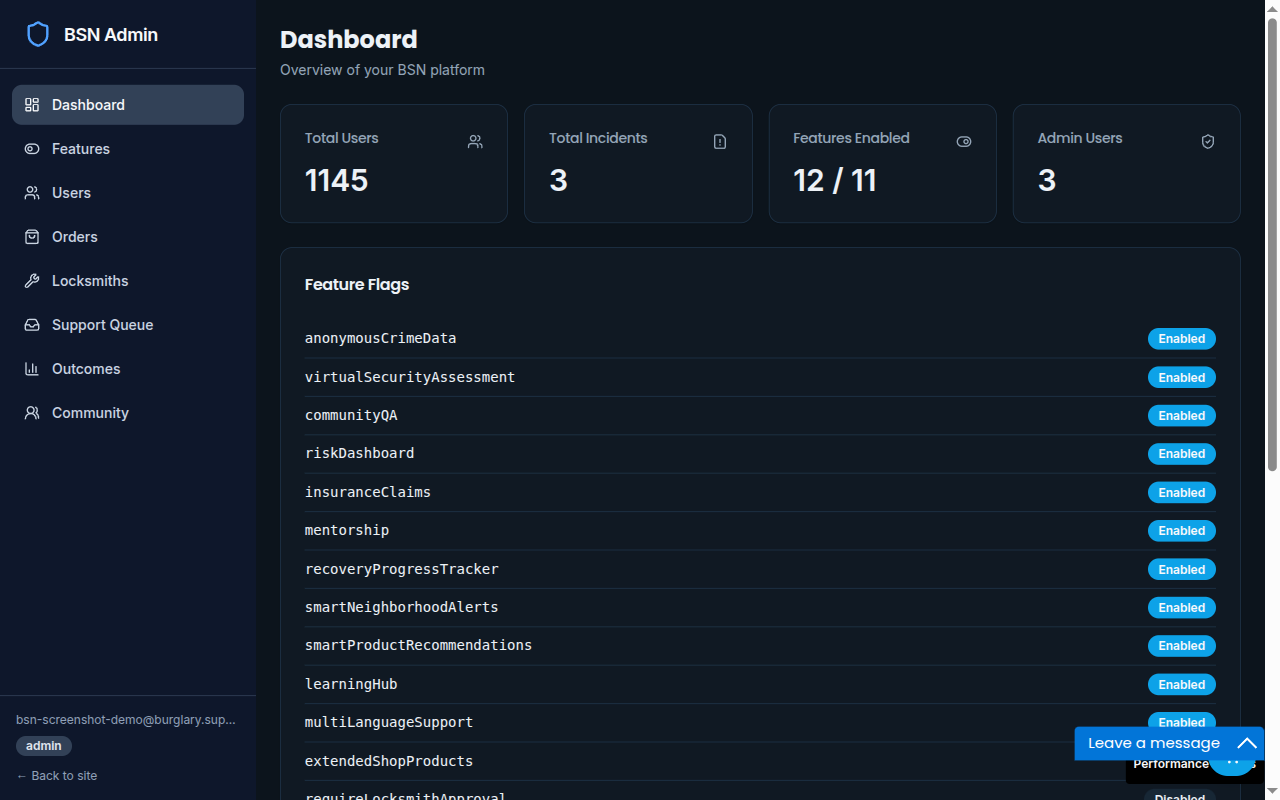
Task: Click the Enabled badge for smartNeighborhoodAlerts
Action: [1182, 607]
